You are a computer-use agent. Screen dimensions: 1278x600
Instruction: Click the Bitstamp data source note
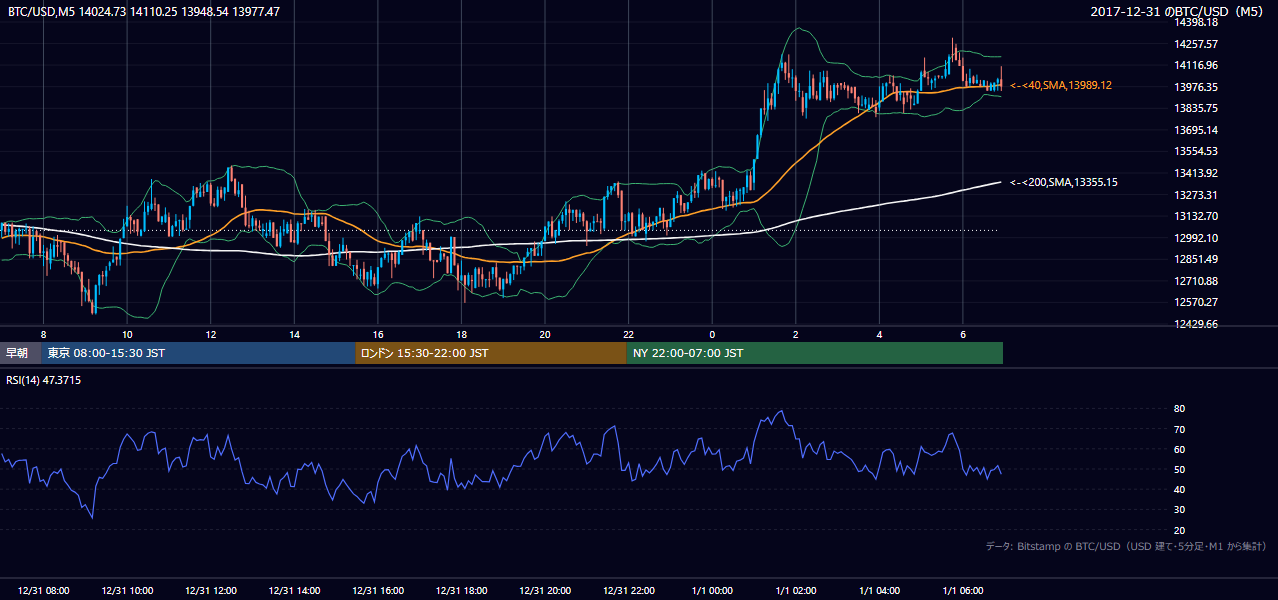[x=1126, y=546]
